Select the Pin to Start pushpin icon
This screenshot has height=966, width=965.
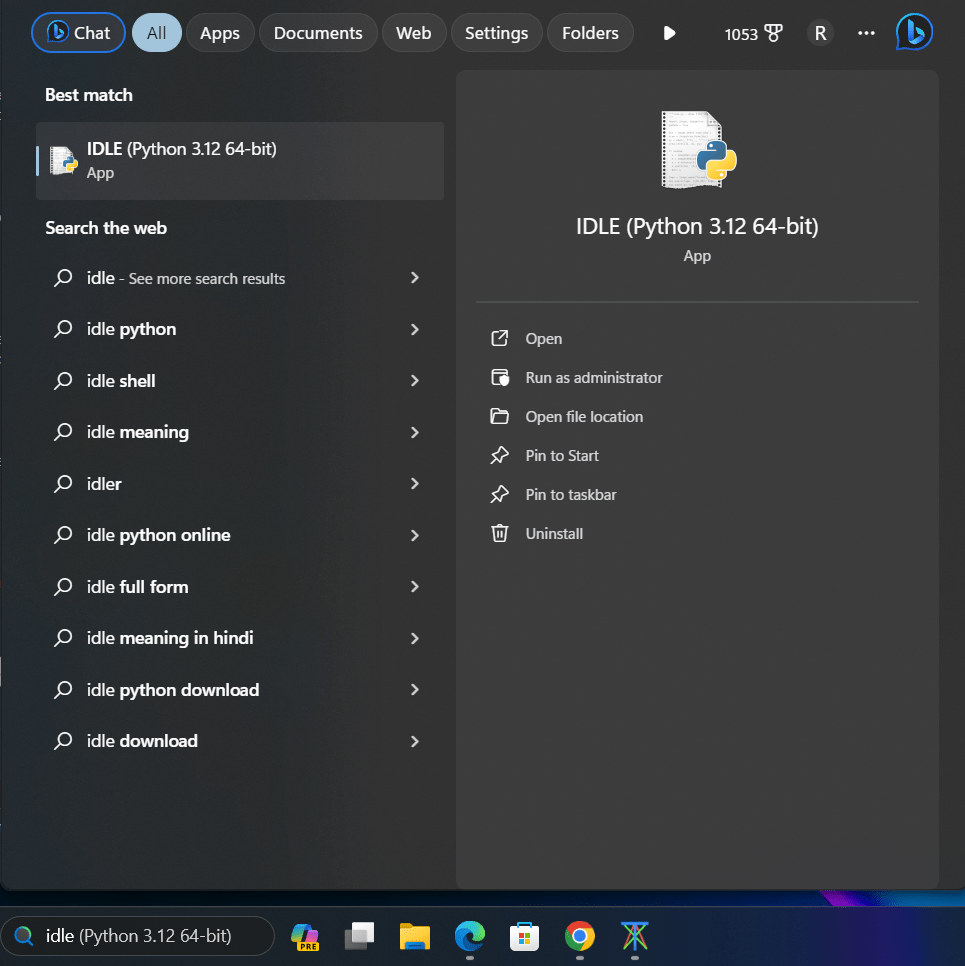(500, 455)
